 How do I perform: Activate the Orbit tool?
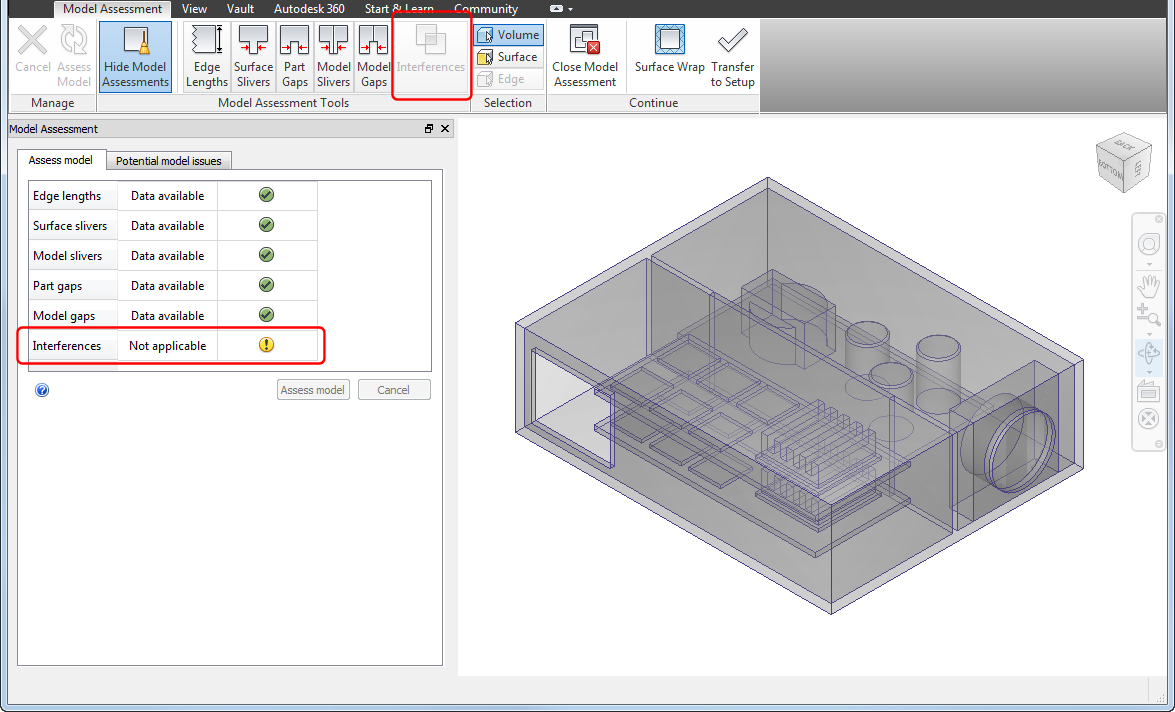tap(1148, 352)
